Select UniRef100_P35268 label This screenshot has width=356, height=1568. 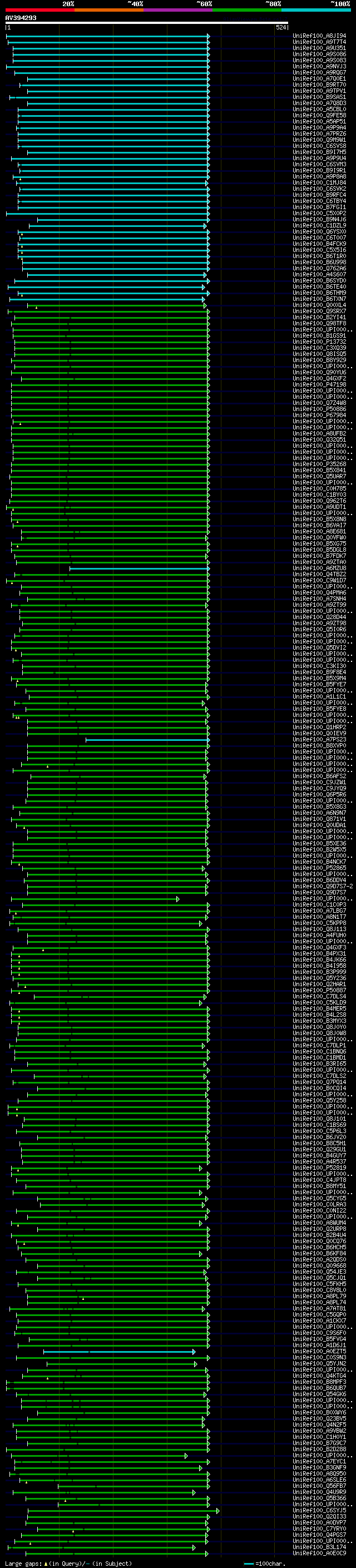[319, 464]
